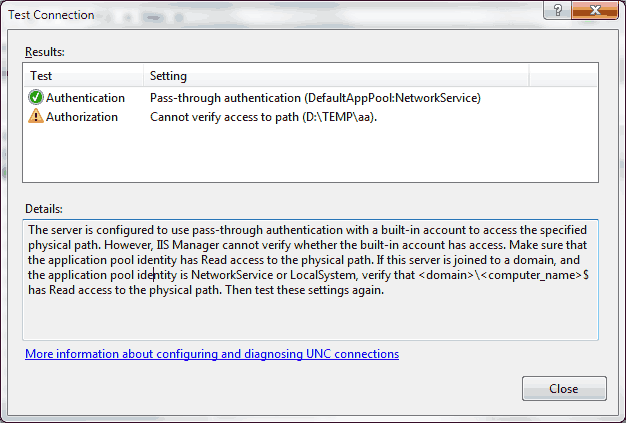Click the Test column header
The image size is (626, 423).
42,76
